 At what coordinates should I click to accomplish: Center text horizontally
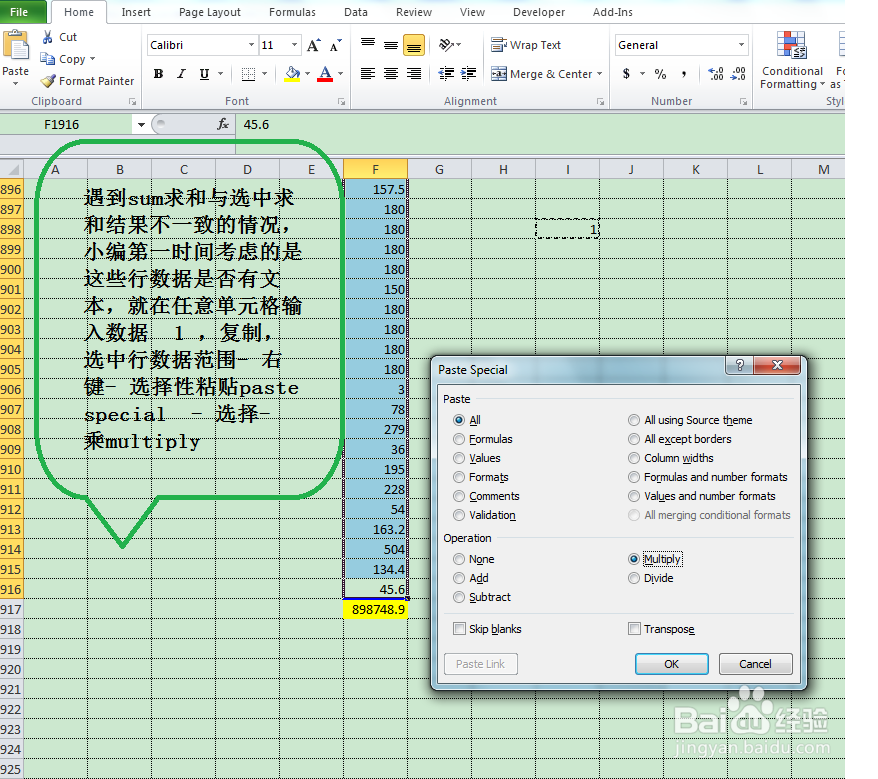coord(391,73)
